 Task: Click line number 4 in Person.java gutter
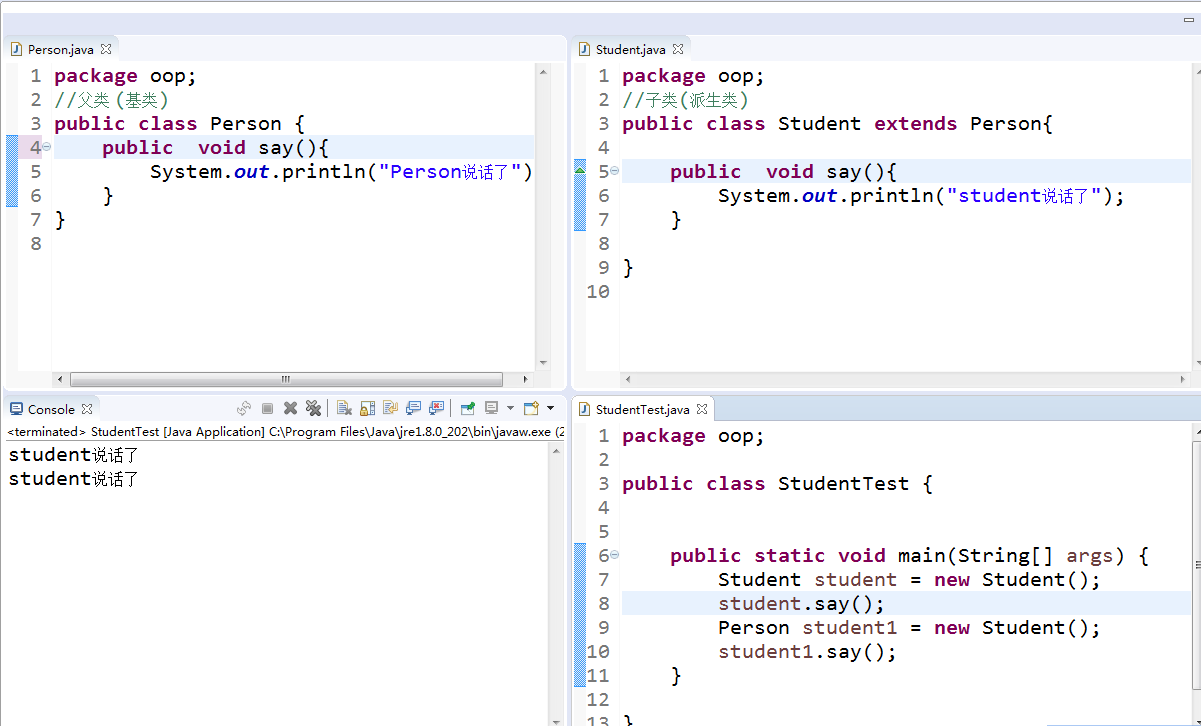pos(36,147)
